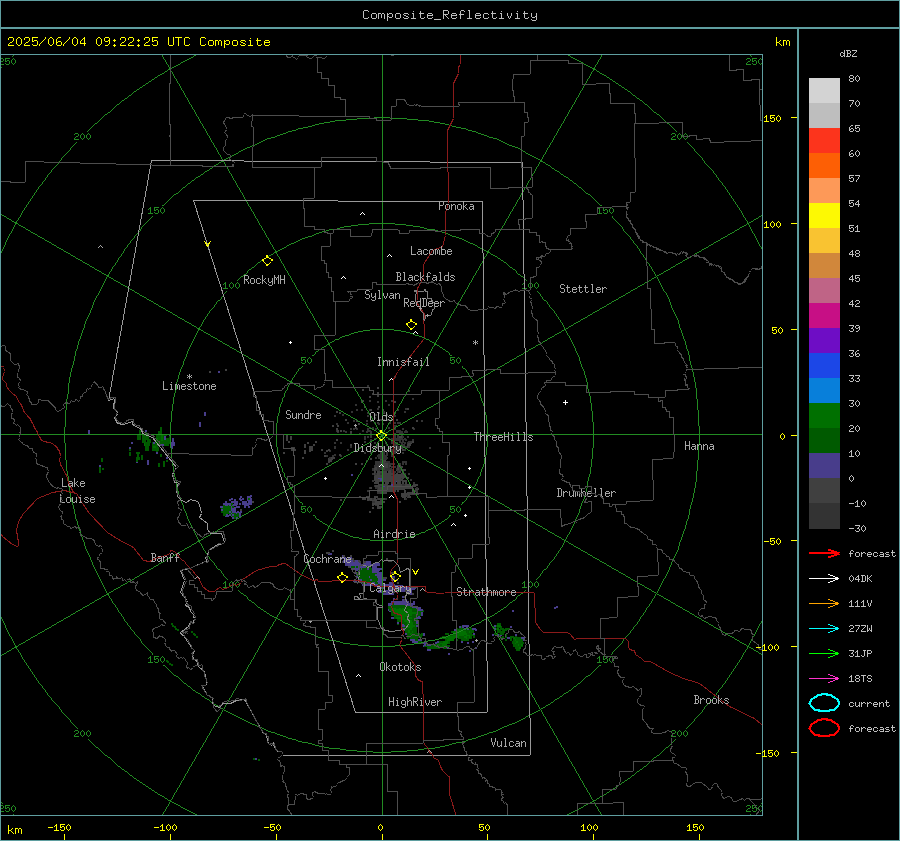Select the bright green swatch between 20 and 30 dBZ
900x841 pixels.
tap(824, 416)
